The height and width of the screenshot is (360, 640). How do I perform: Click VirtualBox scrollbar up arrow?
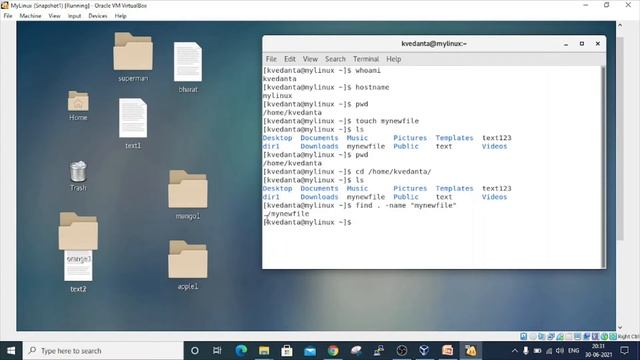click(x=620, y=25)
